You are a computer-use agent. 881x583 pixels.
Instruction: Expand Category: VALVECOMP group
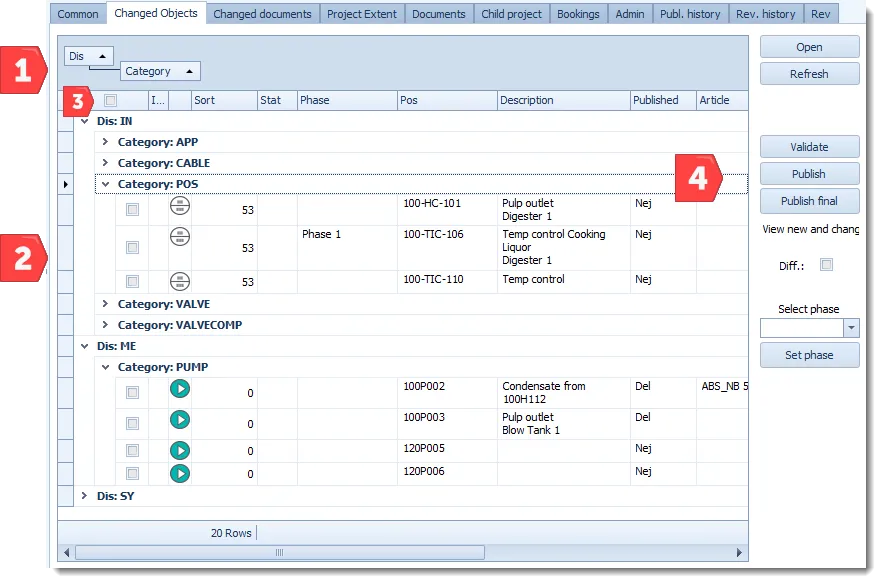pyautogui.click(x=105, y=325)
